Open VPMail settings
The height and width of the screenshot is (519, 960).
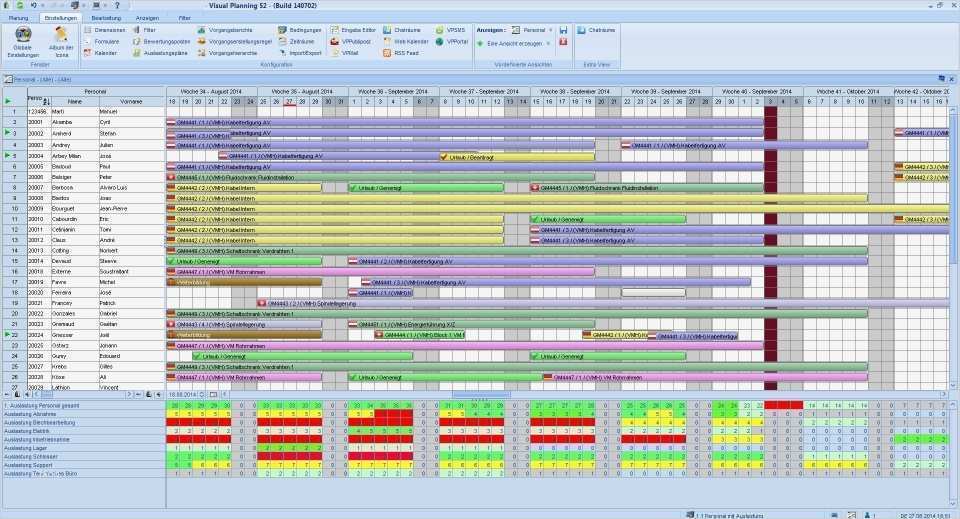(x=345, y=53)
